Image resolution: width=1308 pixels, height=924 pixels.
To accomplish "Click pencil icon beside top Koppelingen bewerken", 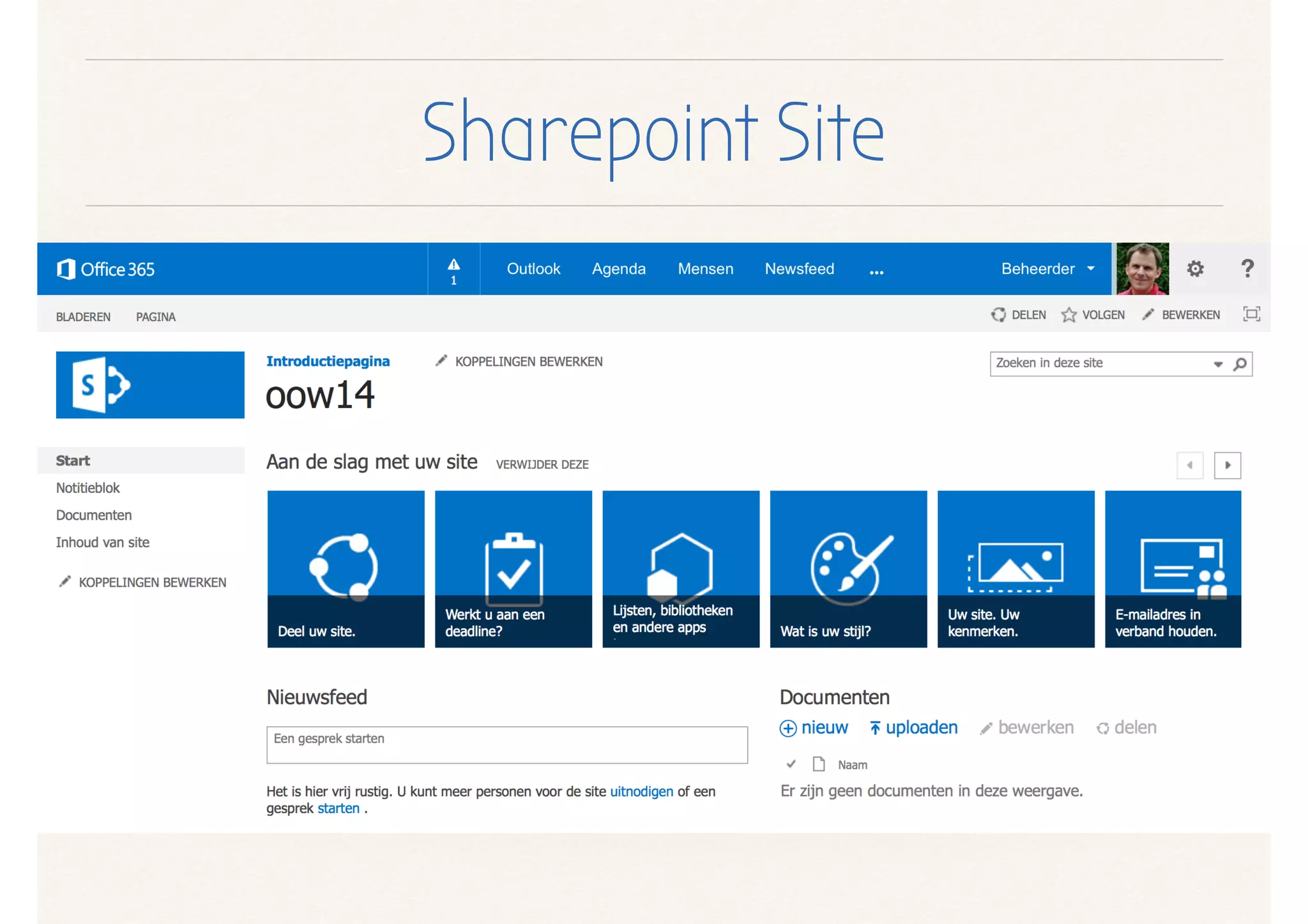I will 441,361.
